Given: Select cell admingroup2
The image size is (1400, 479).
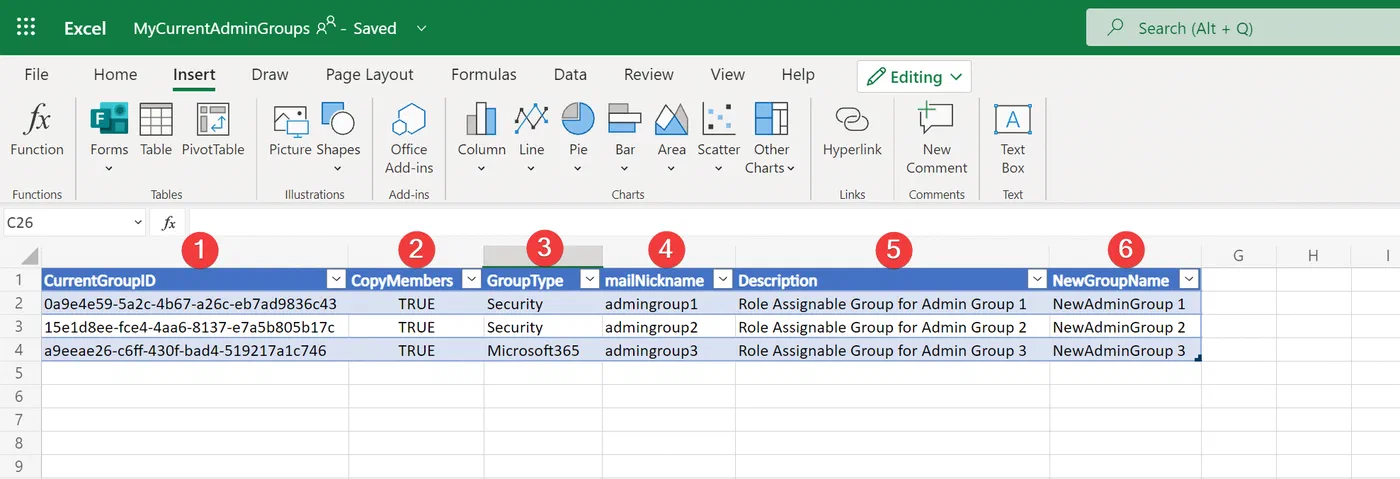Looking at the screenshot, I should click(x=670, y=327).
